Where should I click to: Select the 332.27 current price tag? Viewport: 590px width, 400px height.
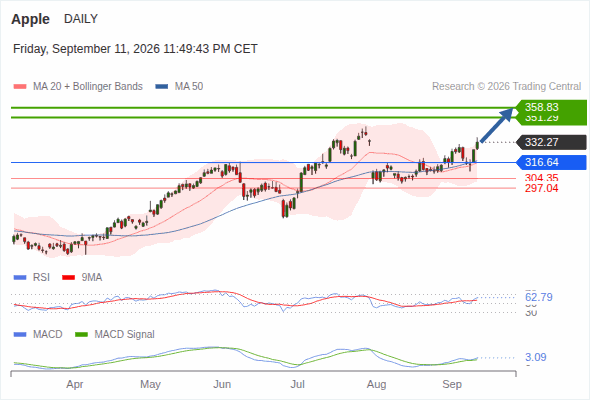tap(551, 142)
